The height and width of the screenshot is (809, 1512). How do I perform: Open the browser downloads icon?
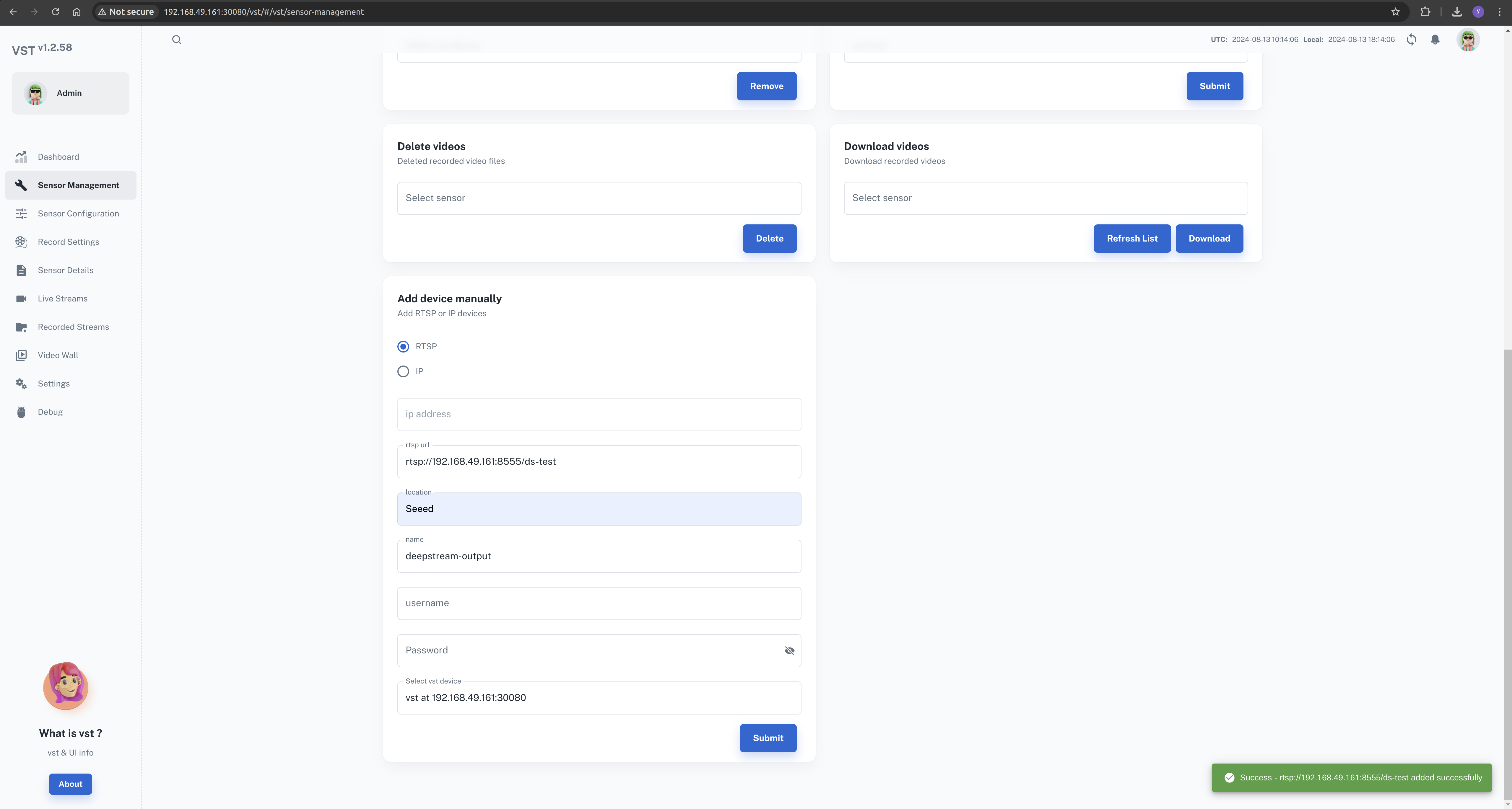pos(1457,12)
